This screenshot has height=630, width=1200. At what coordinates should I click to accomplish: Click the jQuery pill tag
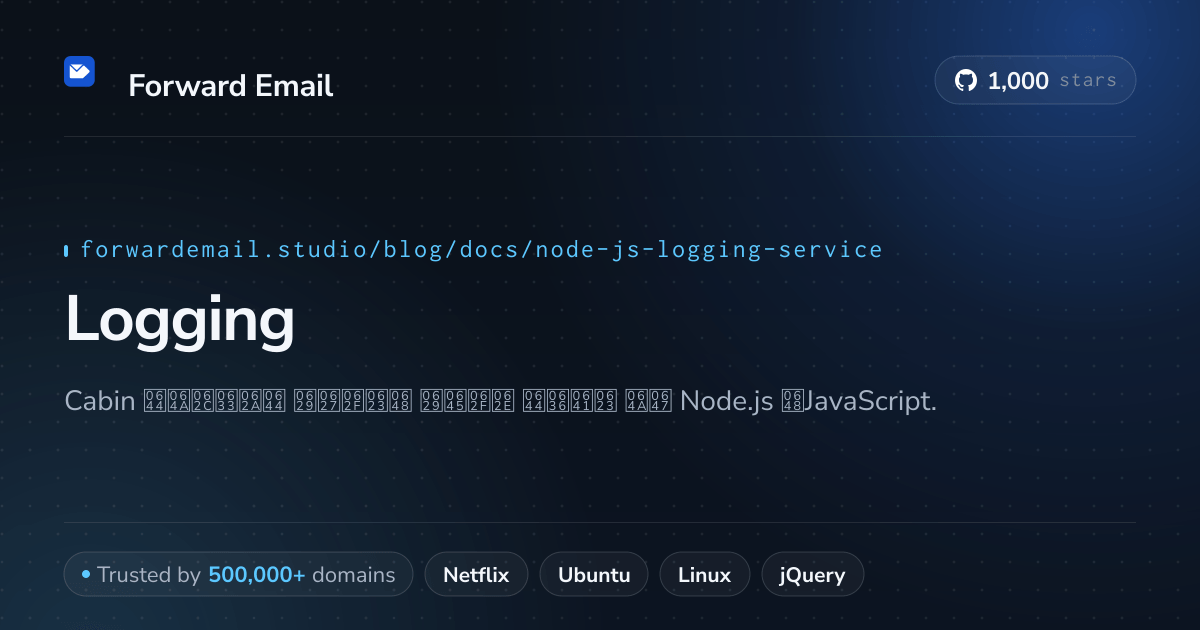(x=812, y=575)
